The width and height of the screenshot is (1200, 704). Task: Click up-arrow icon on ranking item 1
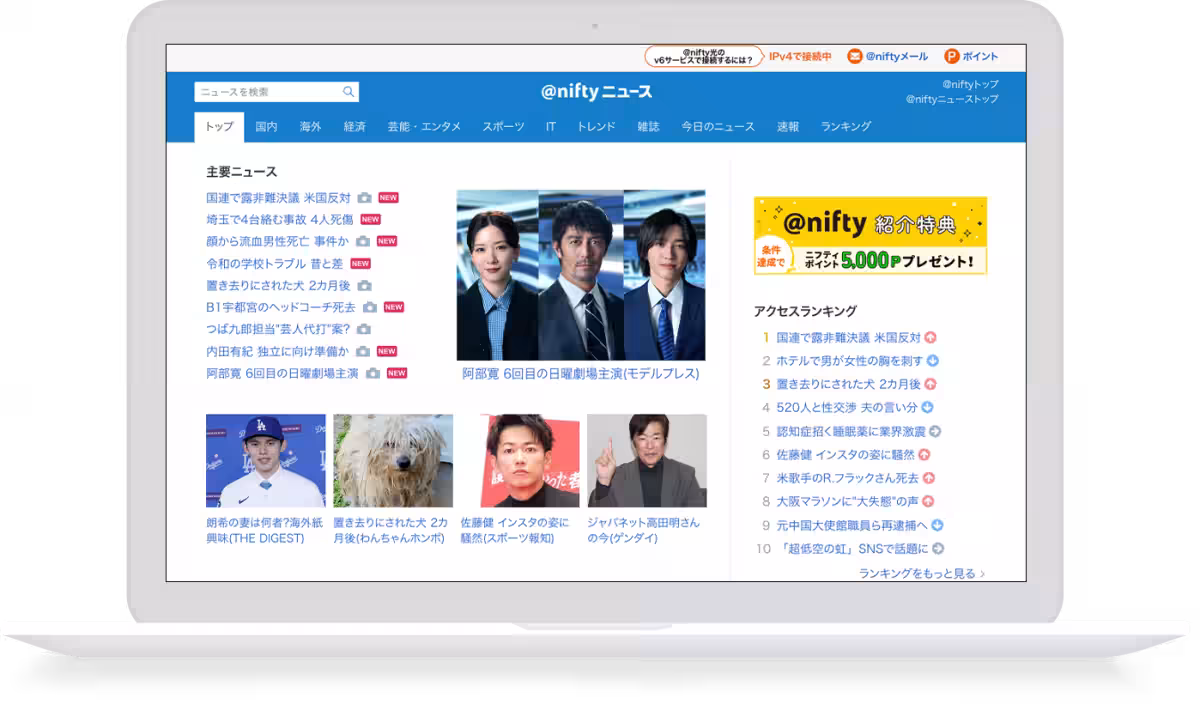(930, 338)
